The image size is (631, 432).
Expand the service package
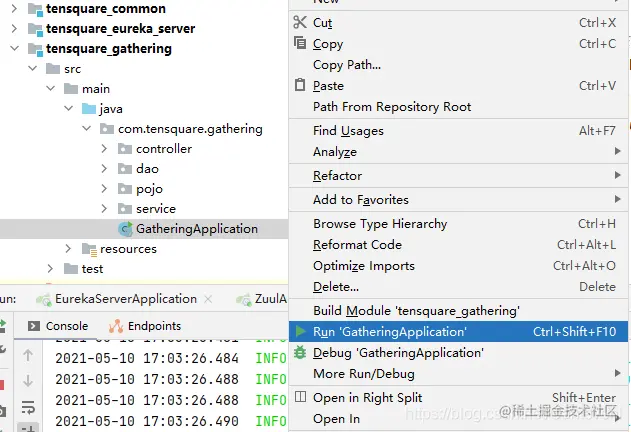click(104, 209)
